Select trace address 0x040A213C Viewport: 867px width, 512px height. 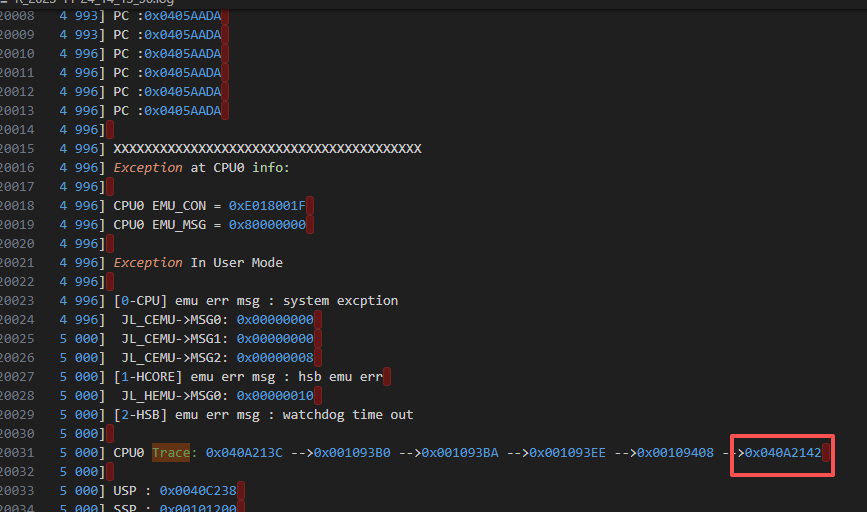pyautogui.click(x=244, y=453)
